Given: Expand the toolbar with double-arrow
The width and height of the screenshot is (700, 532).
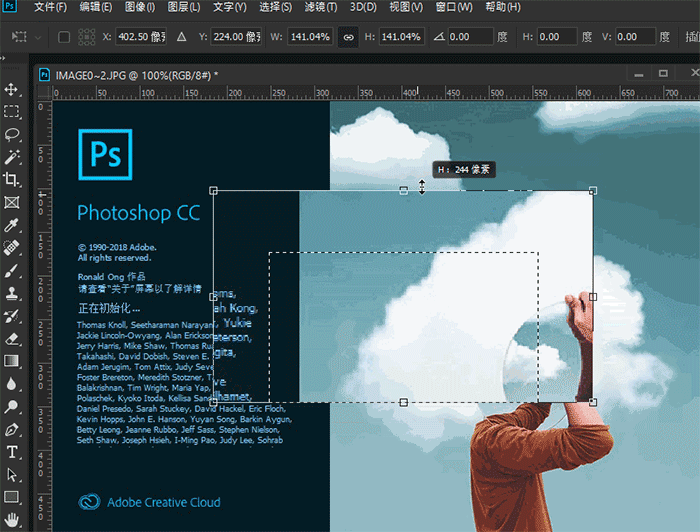Looking at the screenshot, I should [x=3, y=58].
